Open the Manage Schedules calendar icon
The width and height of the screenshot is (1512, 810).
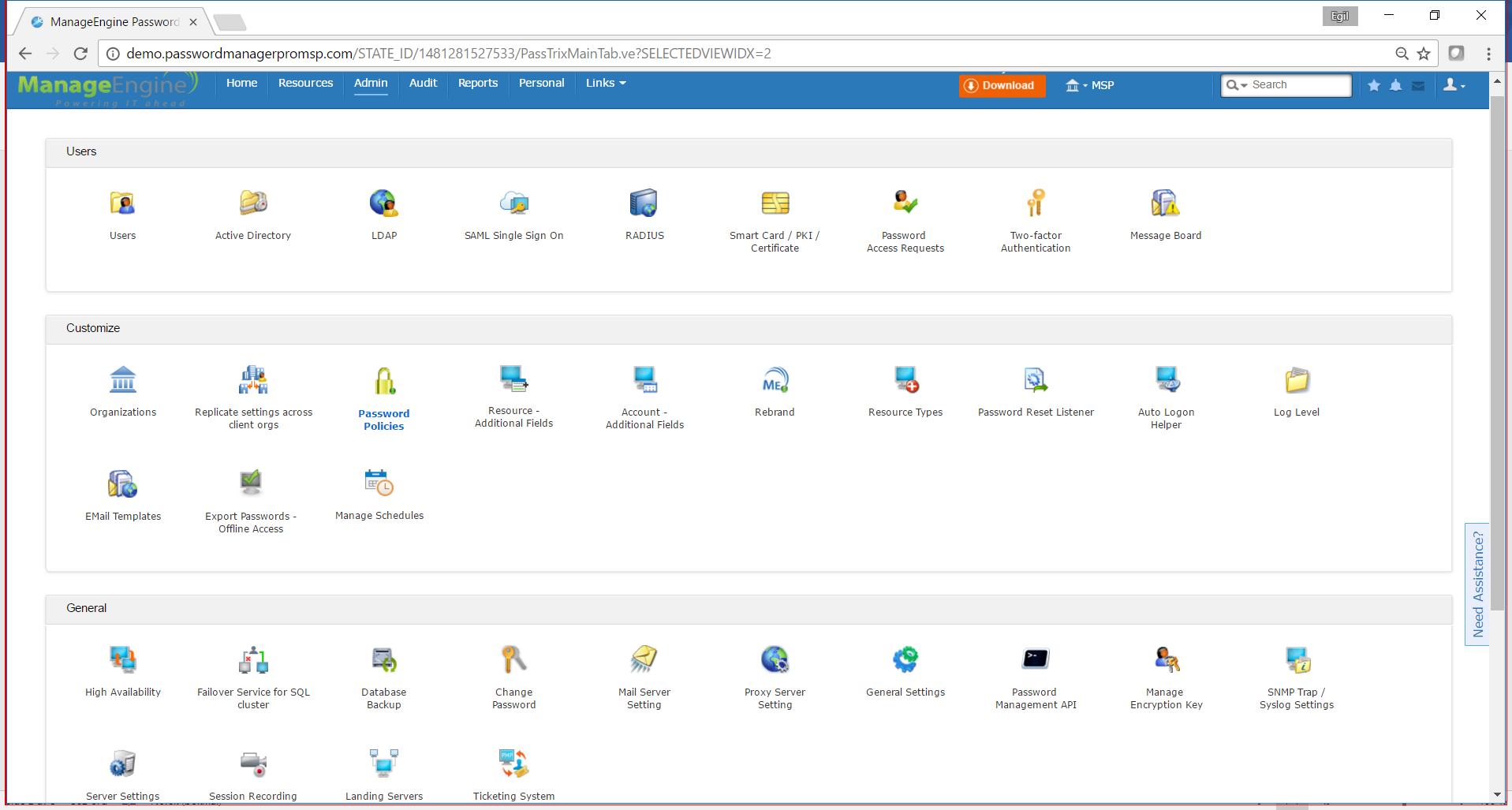coord(379,483)
